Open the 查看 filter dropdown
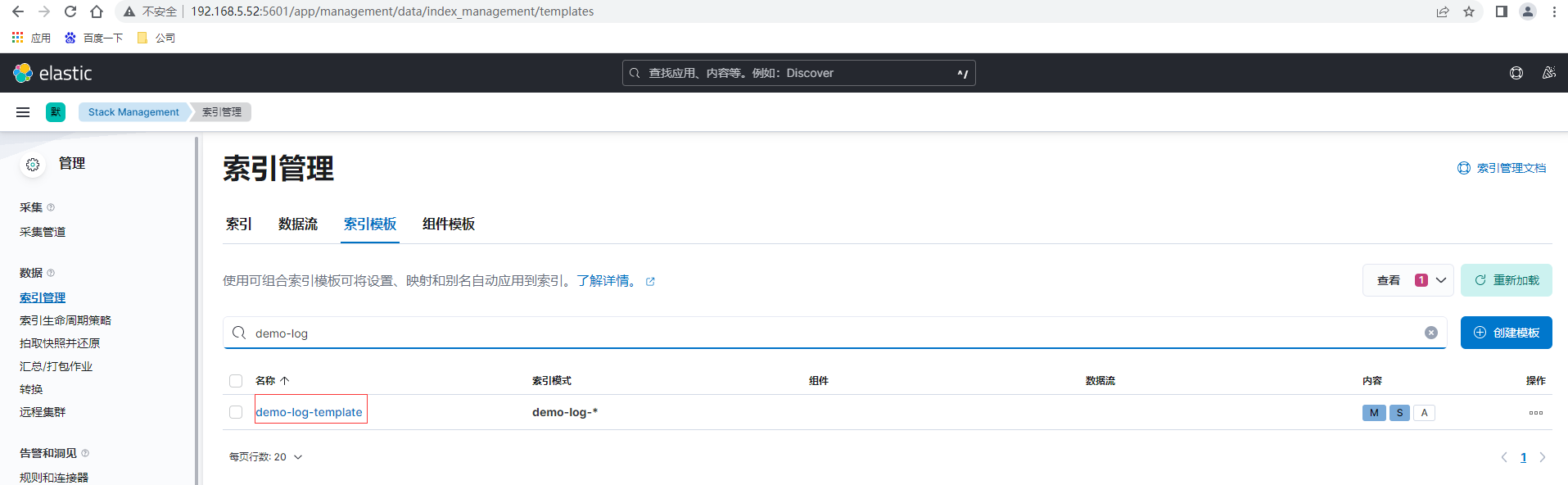Screen dimensions: 1568x485 (x=1408, y=280)
